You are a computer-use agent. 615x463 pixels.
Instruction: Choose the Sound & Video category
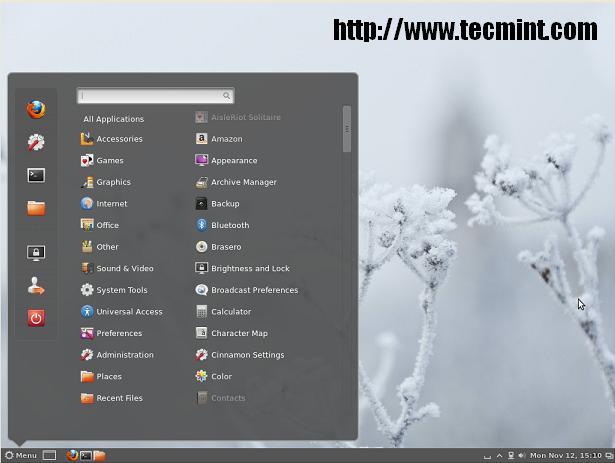click(x=124, y=269)
